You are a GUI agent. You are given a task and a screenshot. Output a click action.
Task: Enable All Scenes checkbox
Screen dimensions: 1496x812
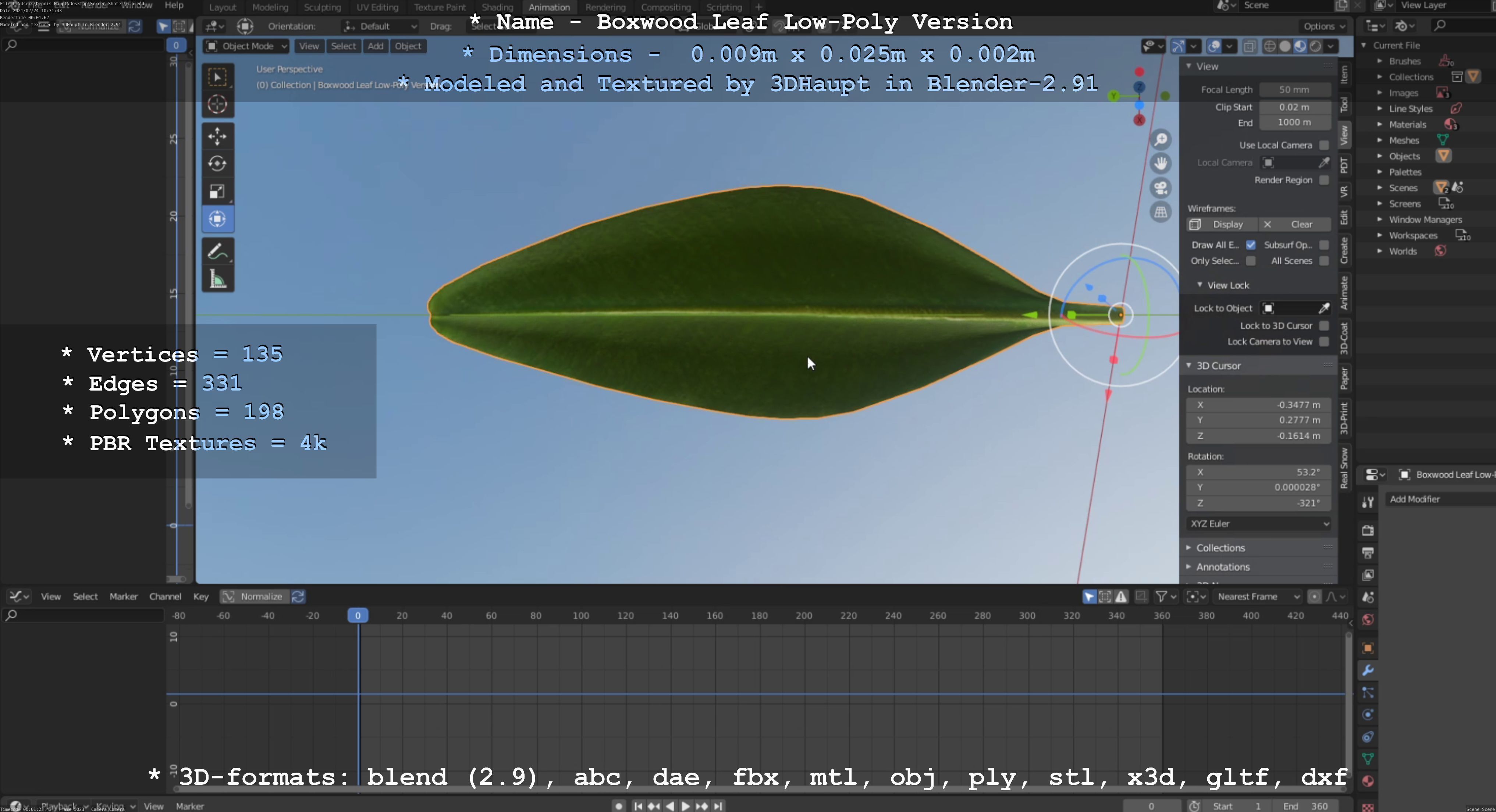click(x=1324, y=261)
